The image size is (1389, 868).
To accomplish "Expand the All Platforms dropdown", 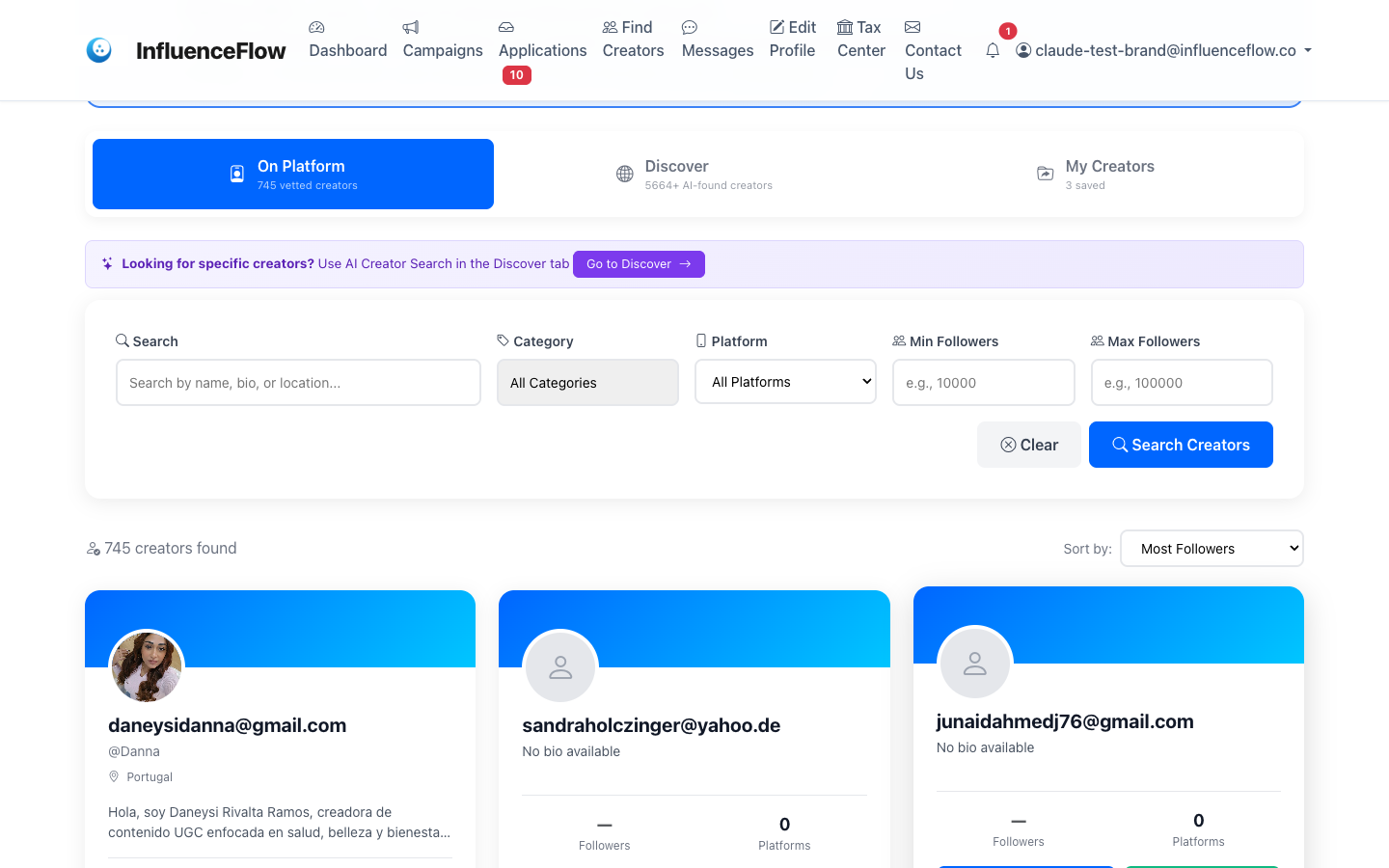I will pyautogui.click(x=785, y=382).
